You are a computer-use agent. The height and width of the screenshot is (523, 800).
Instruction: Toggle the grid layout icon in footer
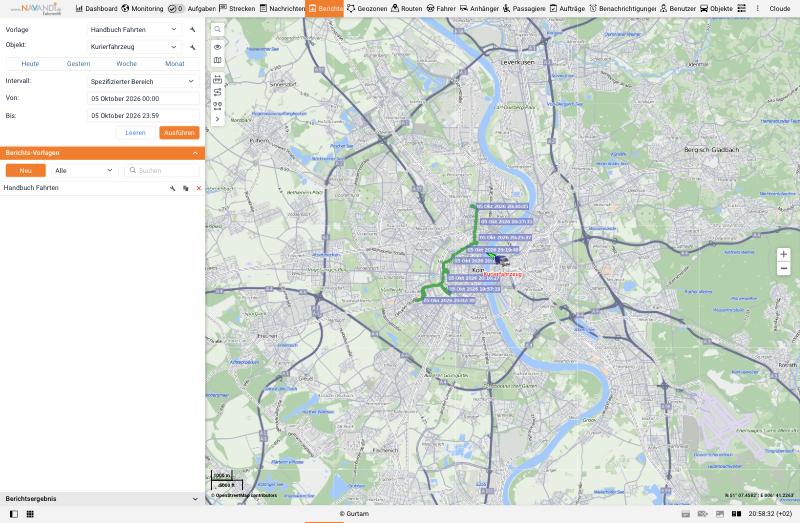[30, 514]
